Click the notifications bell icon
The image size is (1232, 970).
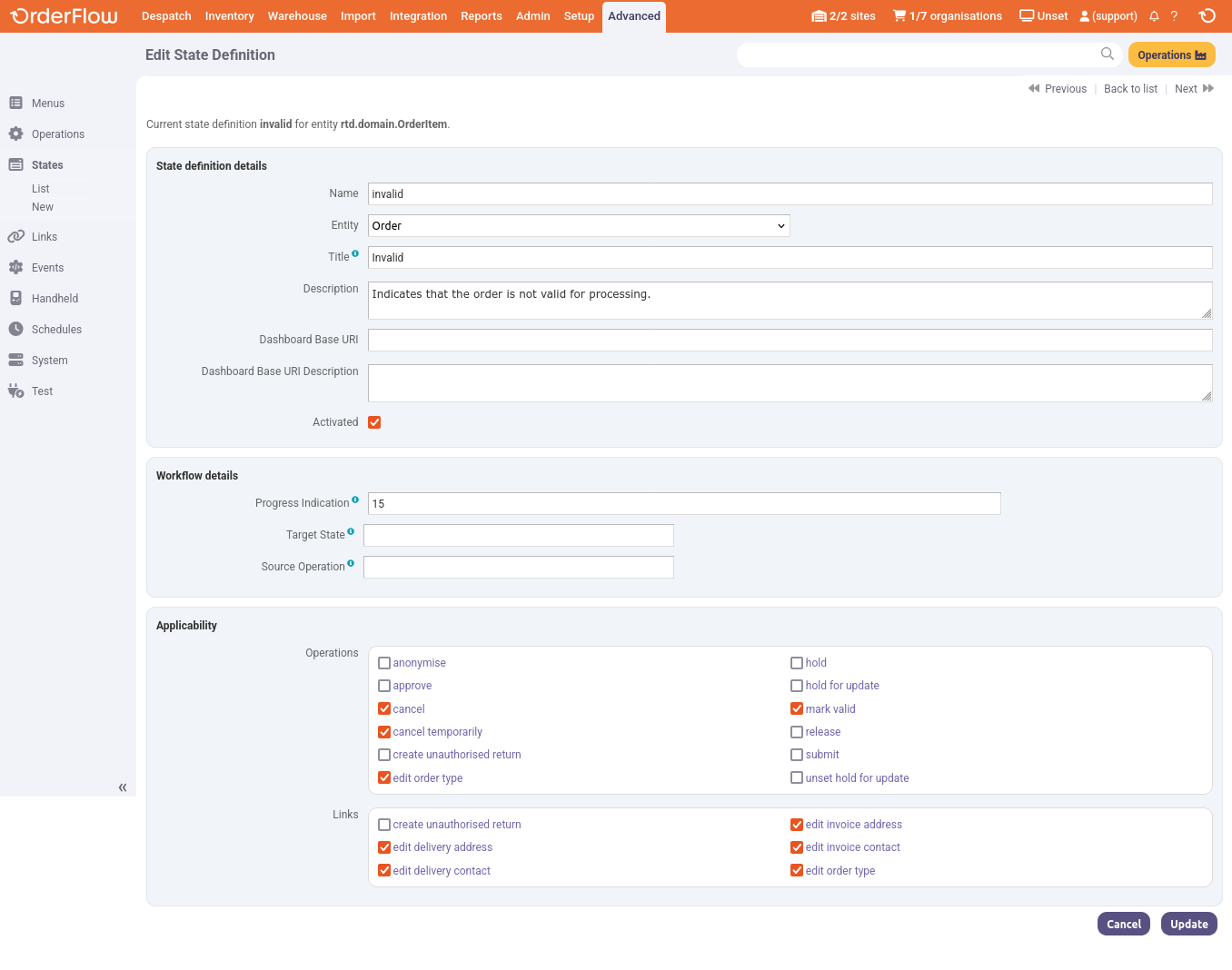click(1154, 16)
